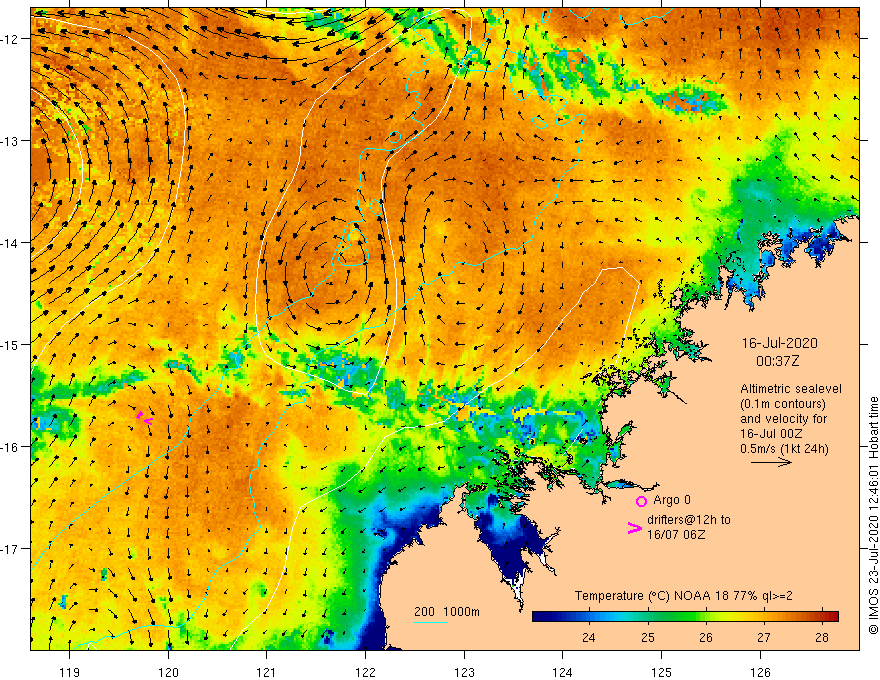Click the Altimetric sealevel label
The width and height of the screenshot is (880, 680).
tap(790, 389)
